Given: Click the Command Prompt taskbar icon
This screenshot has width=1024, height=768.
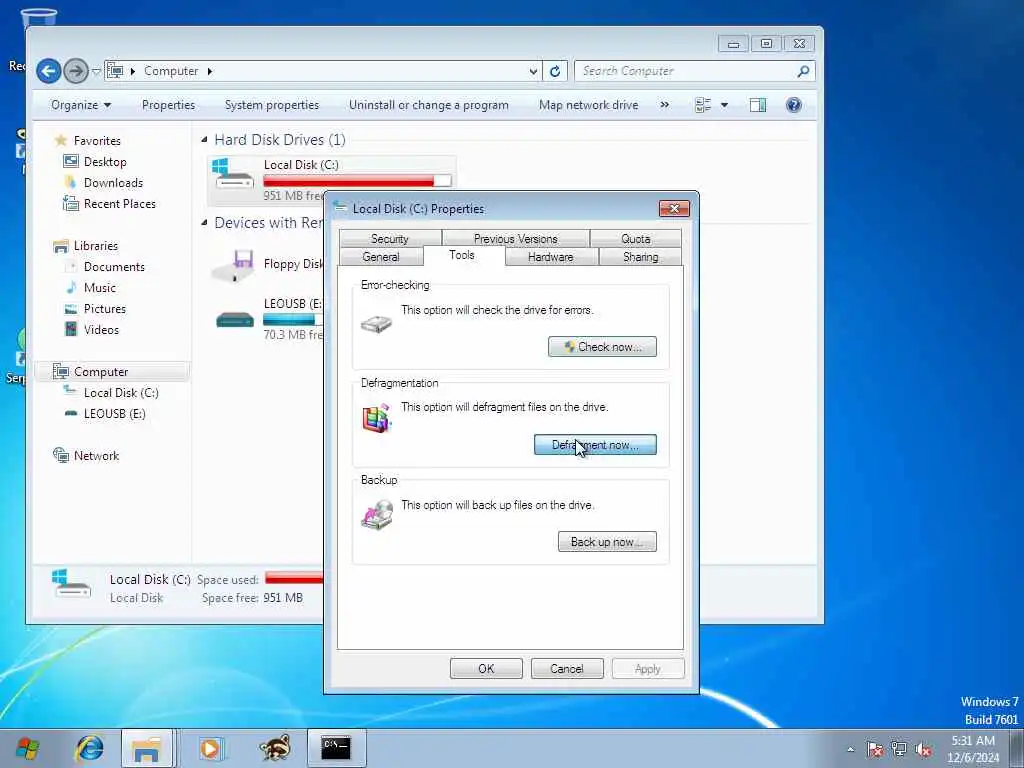Looking at the screenshot, I should [x=336, y=748].
